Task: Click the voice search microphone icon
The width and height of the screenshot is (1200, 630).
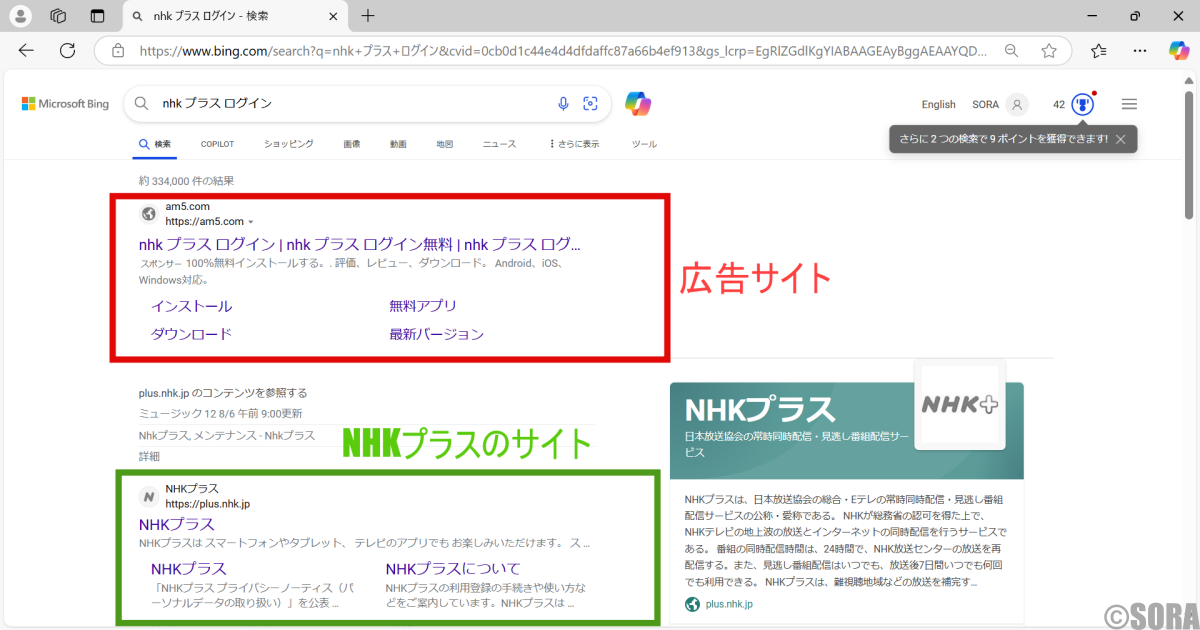Action: point(562,102)
